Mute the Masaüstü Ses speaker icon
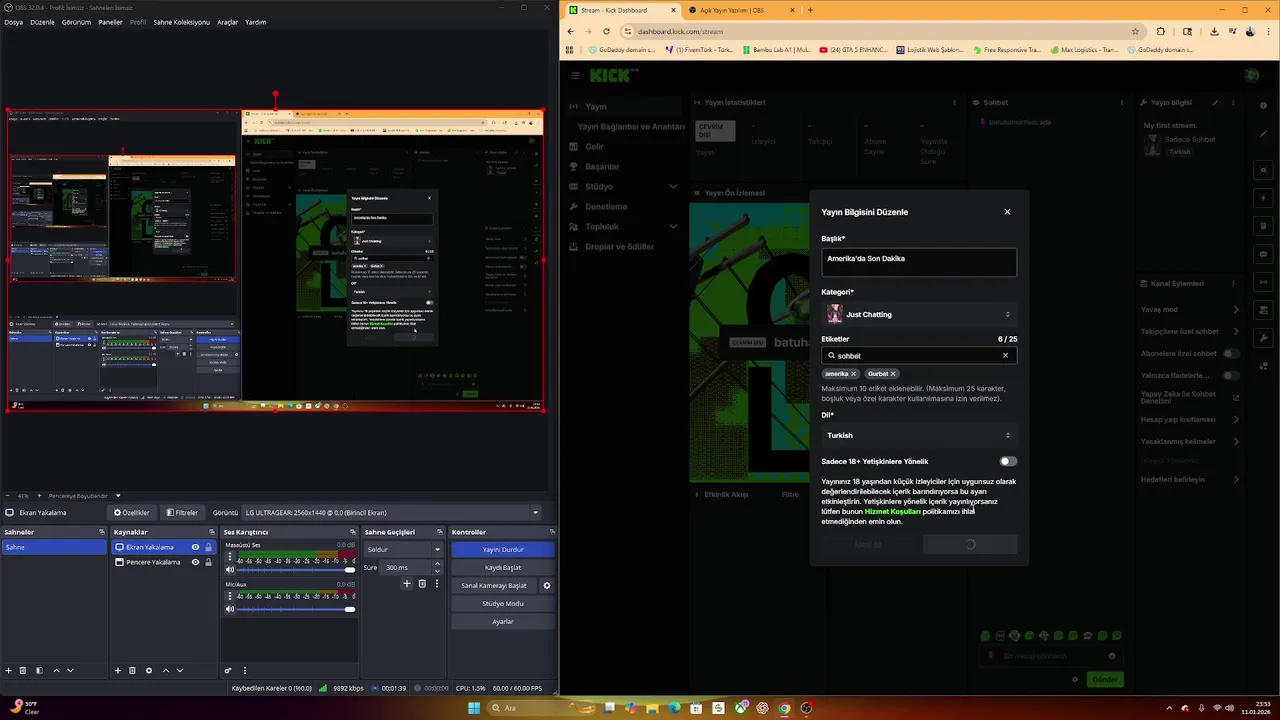1280x720 pixels. [230, 569]
